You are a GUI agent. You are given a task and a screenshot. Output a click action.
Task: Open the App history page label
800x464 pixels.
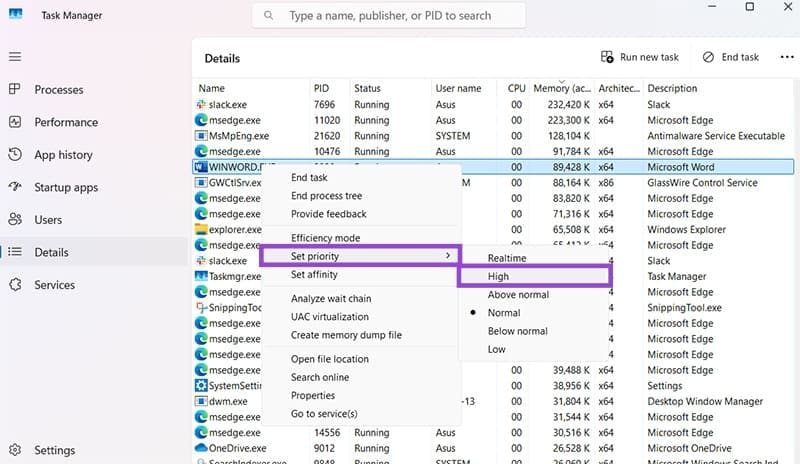[x=63, y=155]
